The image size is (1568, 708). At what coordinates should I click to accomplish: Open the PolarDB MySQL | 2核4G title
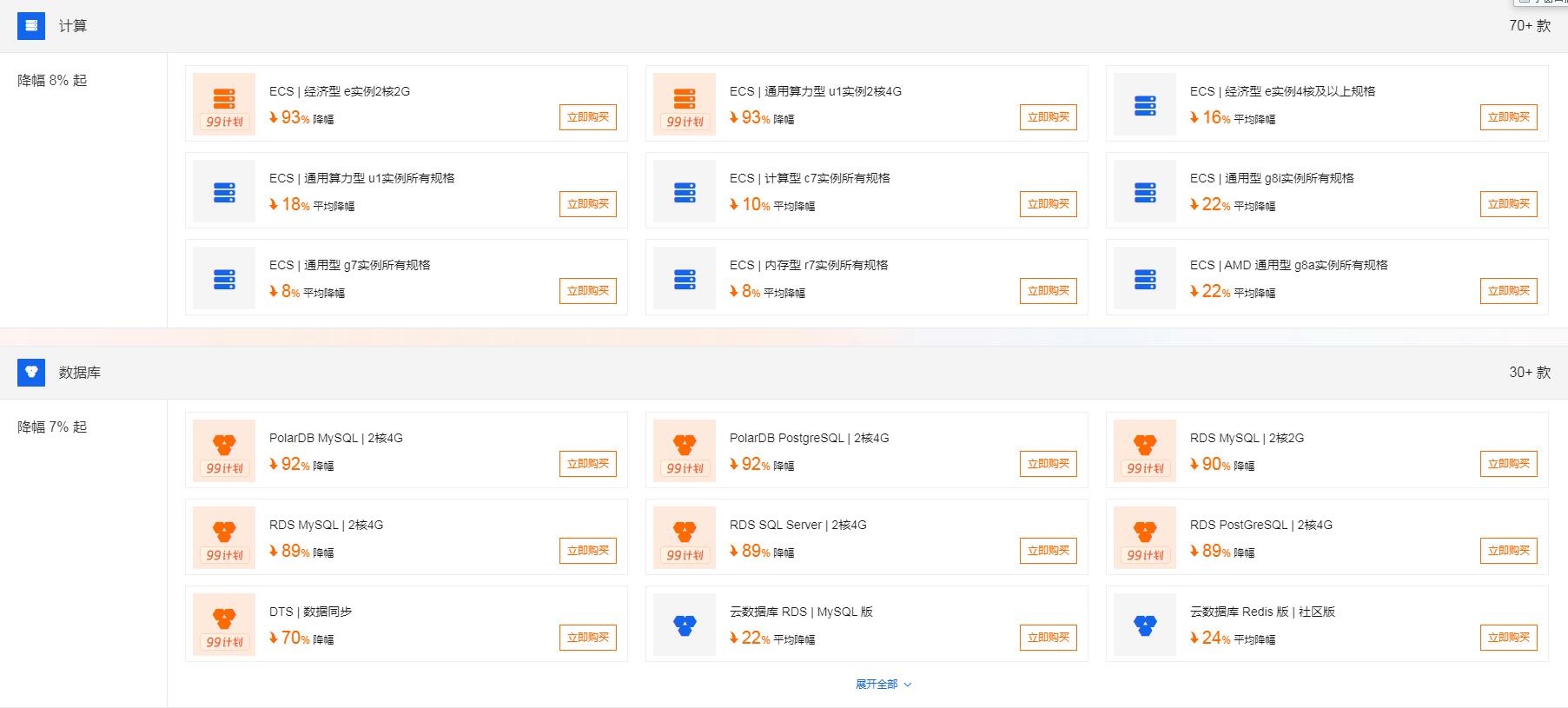point(336,438)
